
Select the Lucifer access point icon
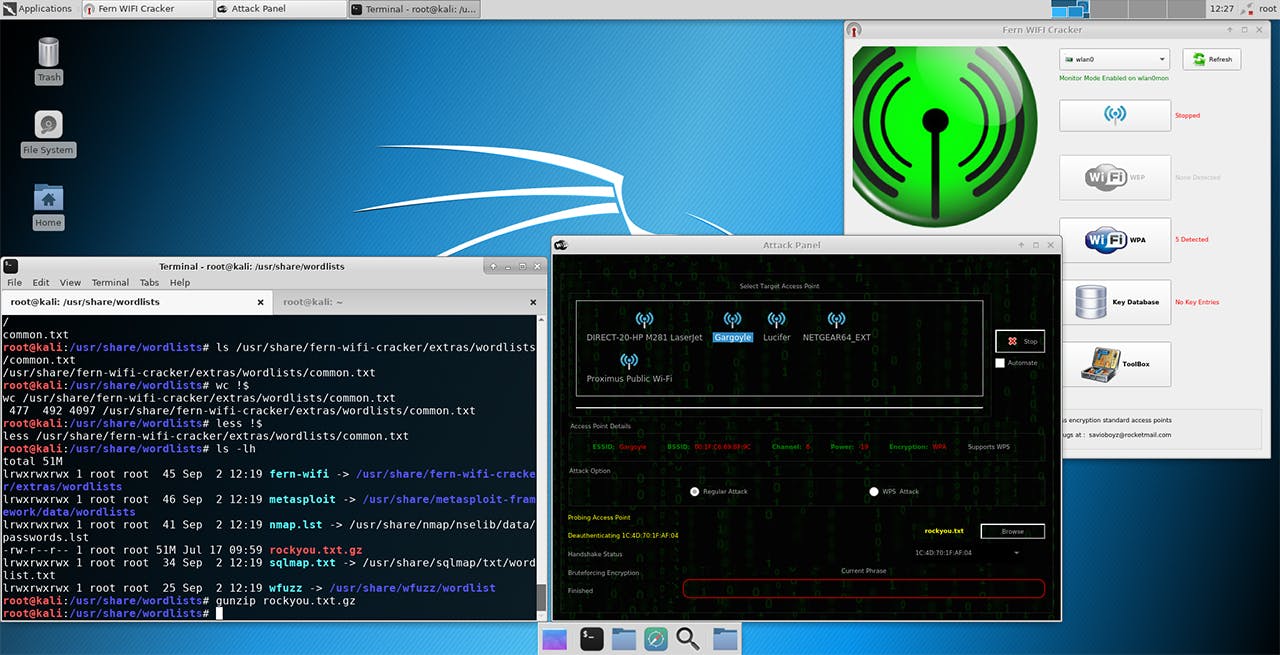776,320
